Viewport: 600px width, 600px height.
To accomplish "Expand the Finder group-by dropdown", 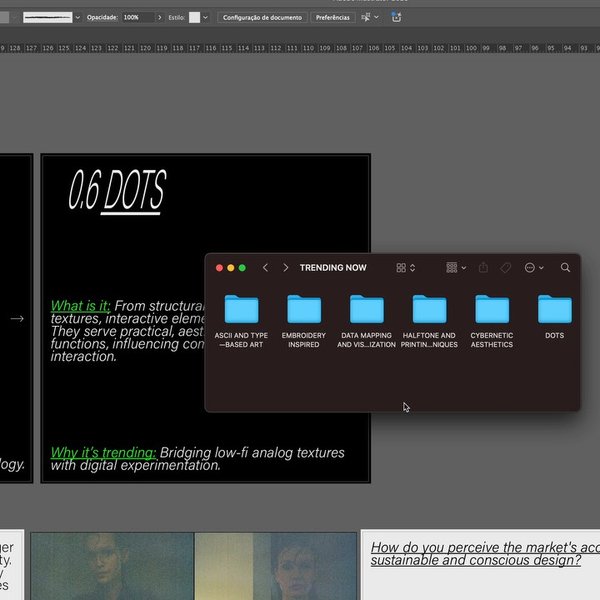I will pyautogui.click(x=456, y=268).
